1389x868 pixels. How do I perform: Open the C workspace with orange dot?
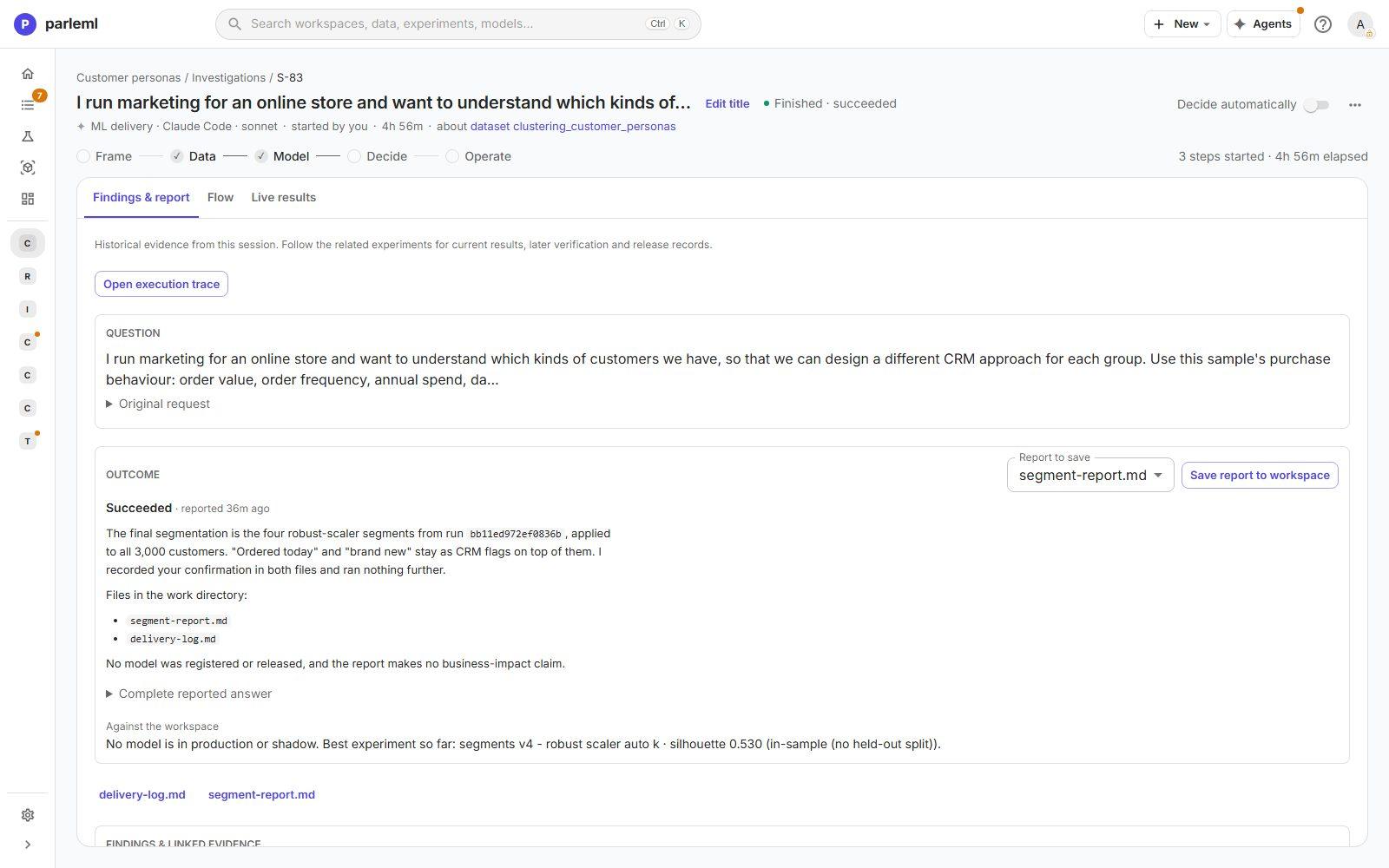click(x=28, y=342)
